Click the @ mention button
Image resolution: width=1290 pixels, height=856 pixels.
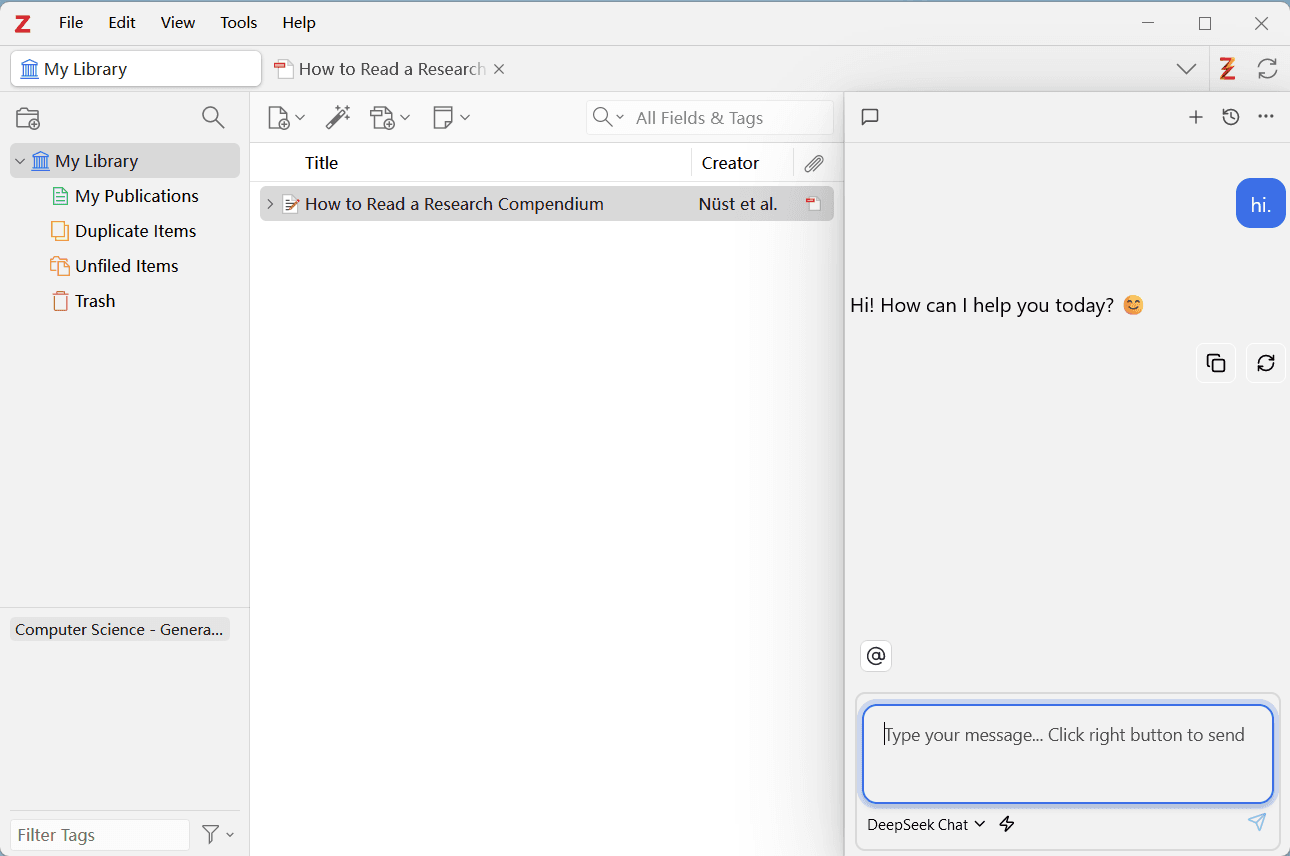click(x=876, y=656)
